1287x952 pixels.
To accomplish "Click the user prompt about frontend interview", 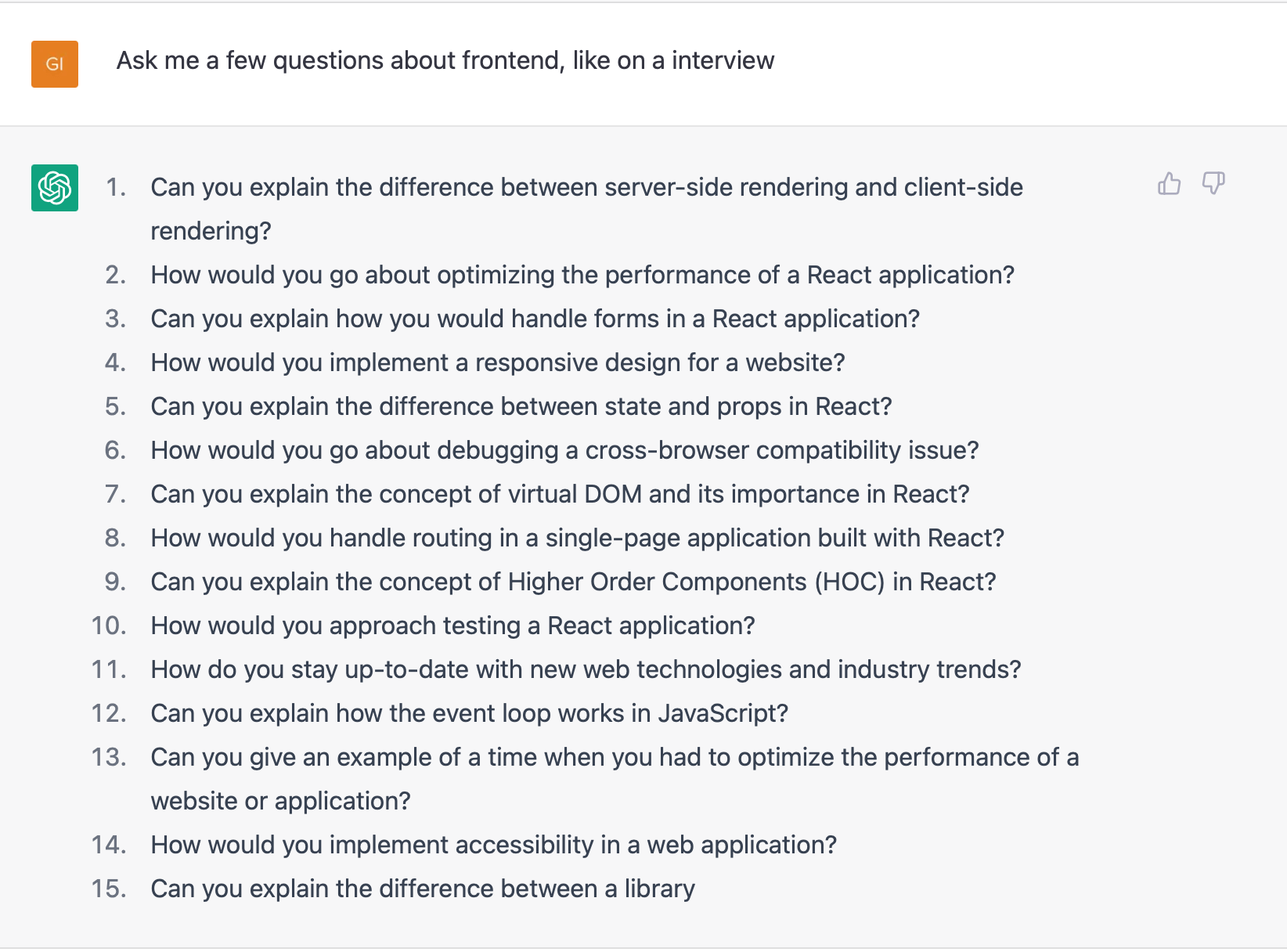I will click(x=445, y=60).
